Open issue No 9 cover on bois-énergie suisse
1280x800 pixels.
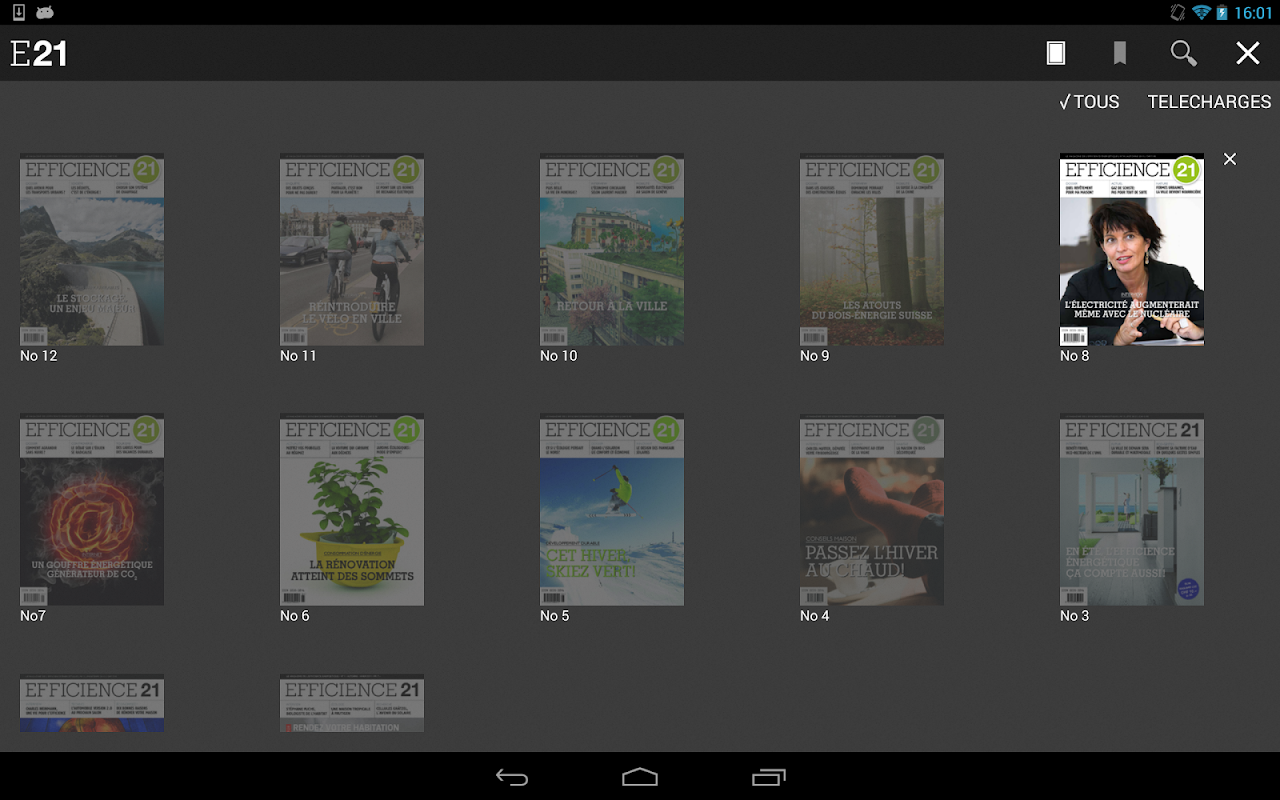(x=872, y=250)
